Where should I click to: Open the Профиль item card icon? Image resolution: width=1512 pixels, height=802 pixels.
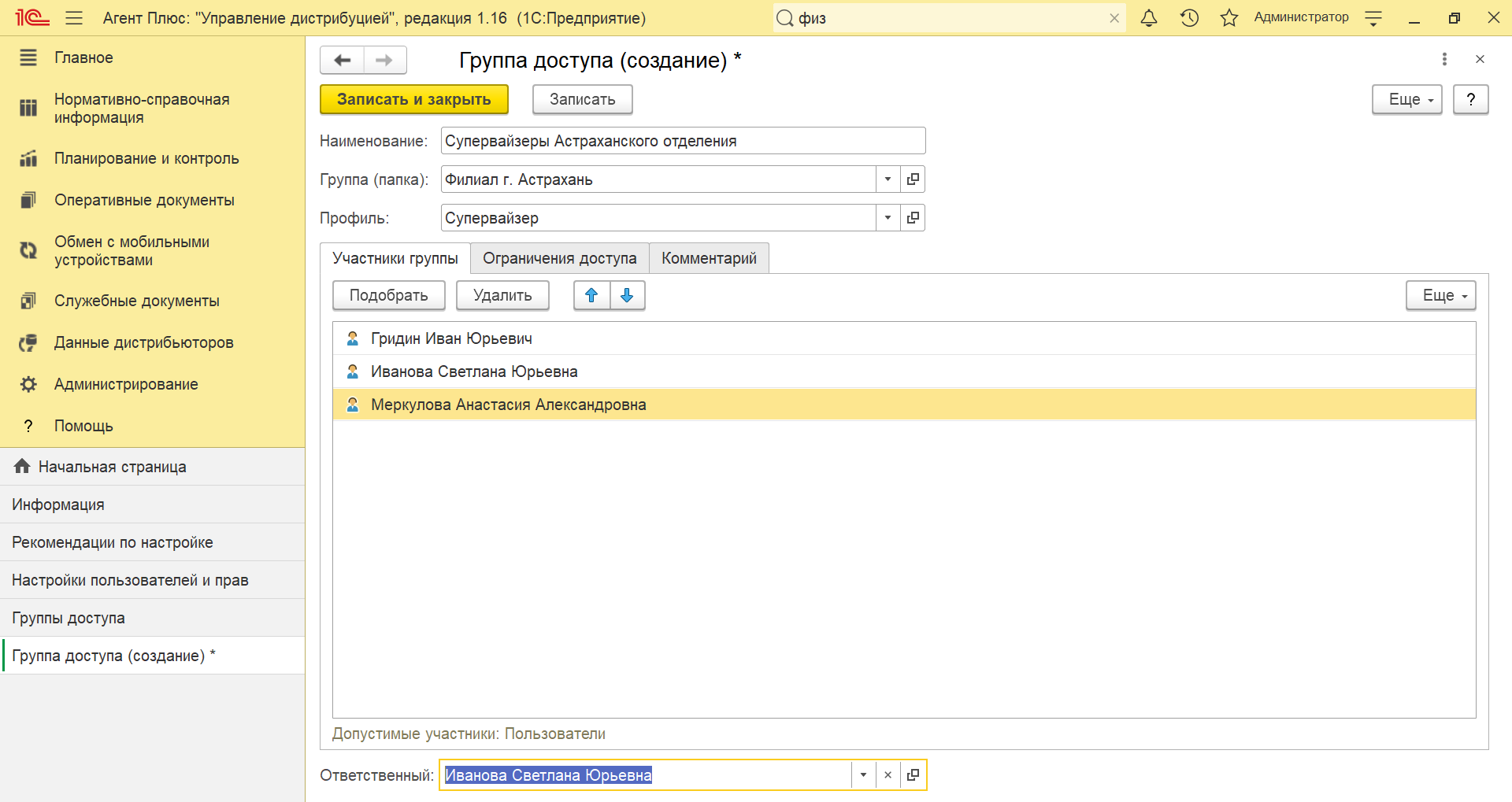[913, 218]
